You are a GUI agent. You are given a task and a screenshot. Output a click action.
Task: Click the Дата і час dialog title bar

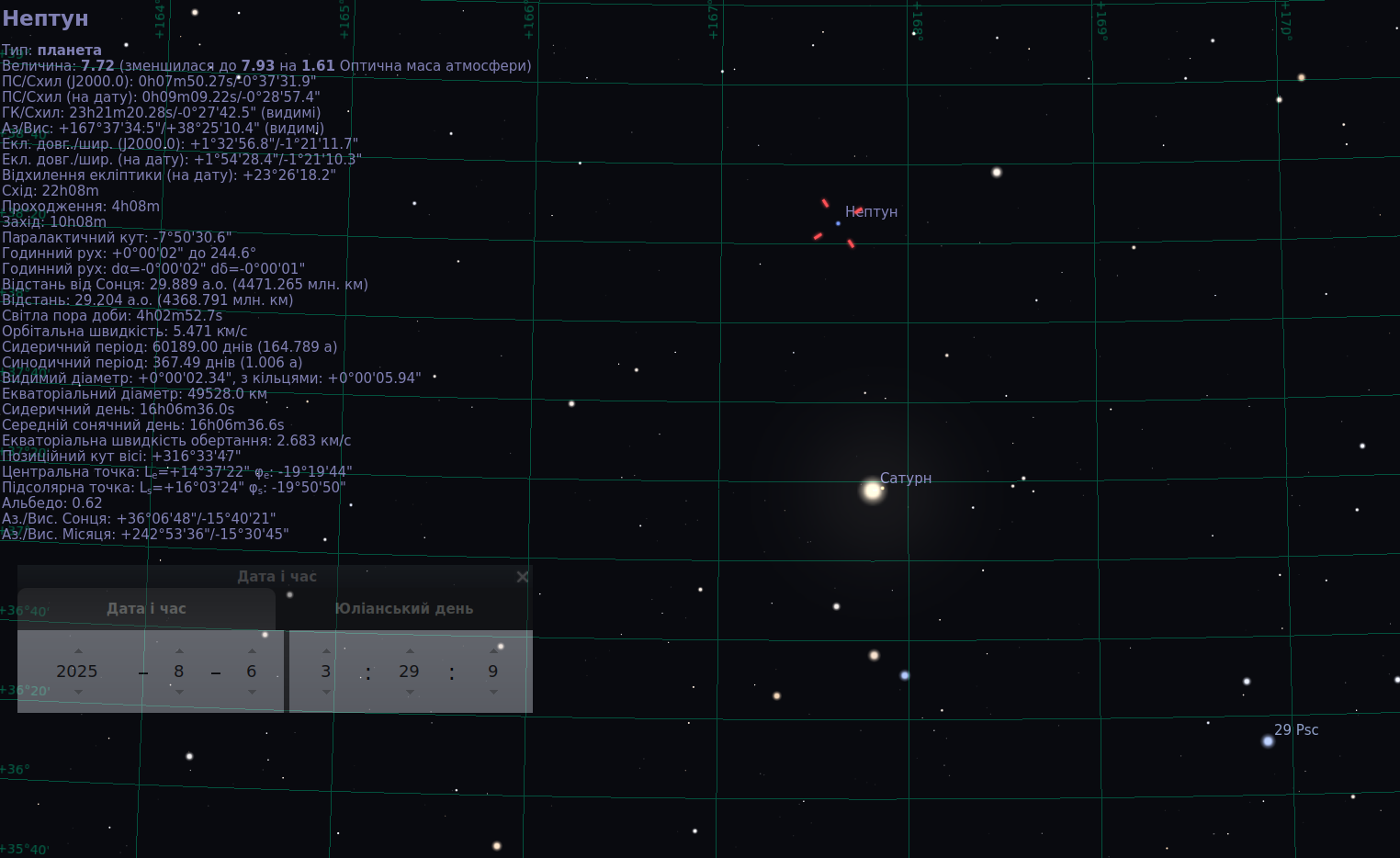click(x=276, y=577)
